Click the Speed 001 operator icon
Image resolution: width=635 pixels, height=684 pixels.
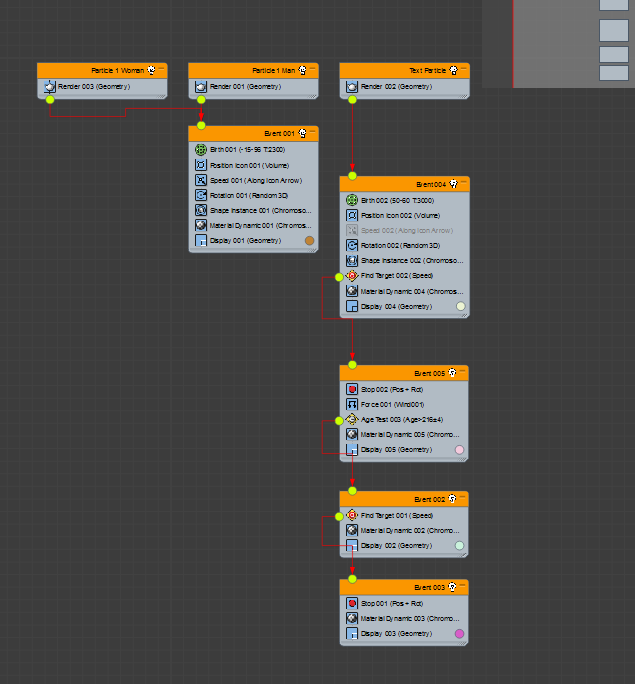pos(201,180)
